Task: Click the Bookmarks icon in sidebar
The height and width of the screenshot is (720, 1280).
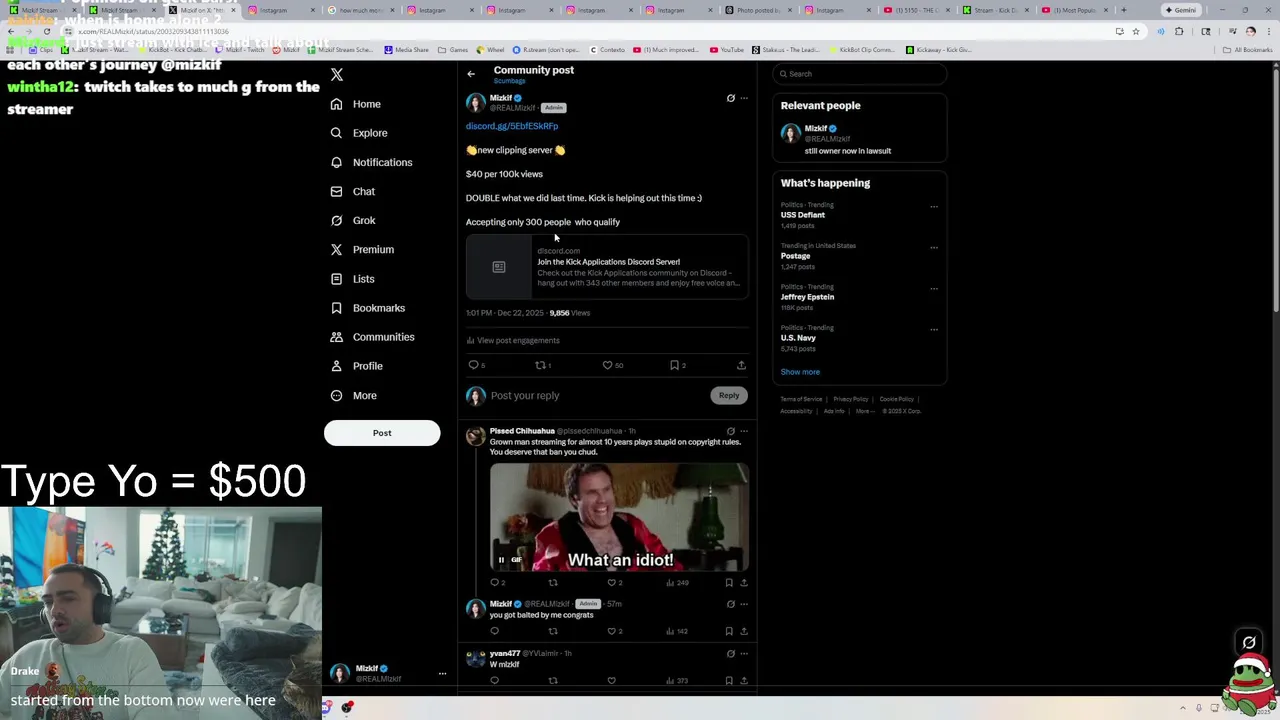Action: pos(336,308)
